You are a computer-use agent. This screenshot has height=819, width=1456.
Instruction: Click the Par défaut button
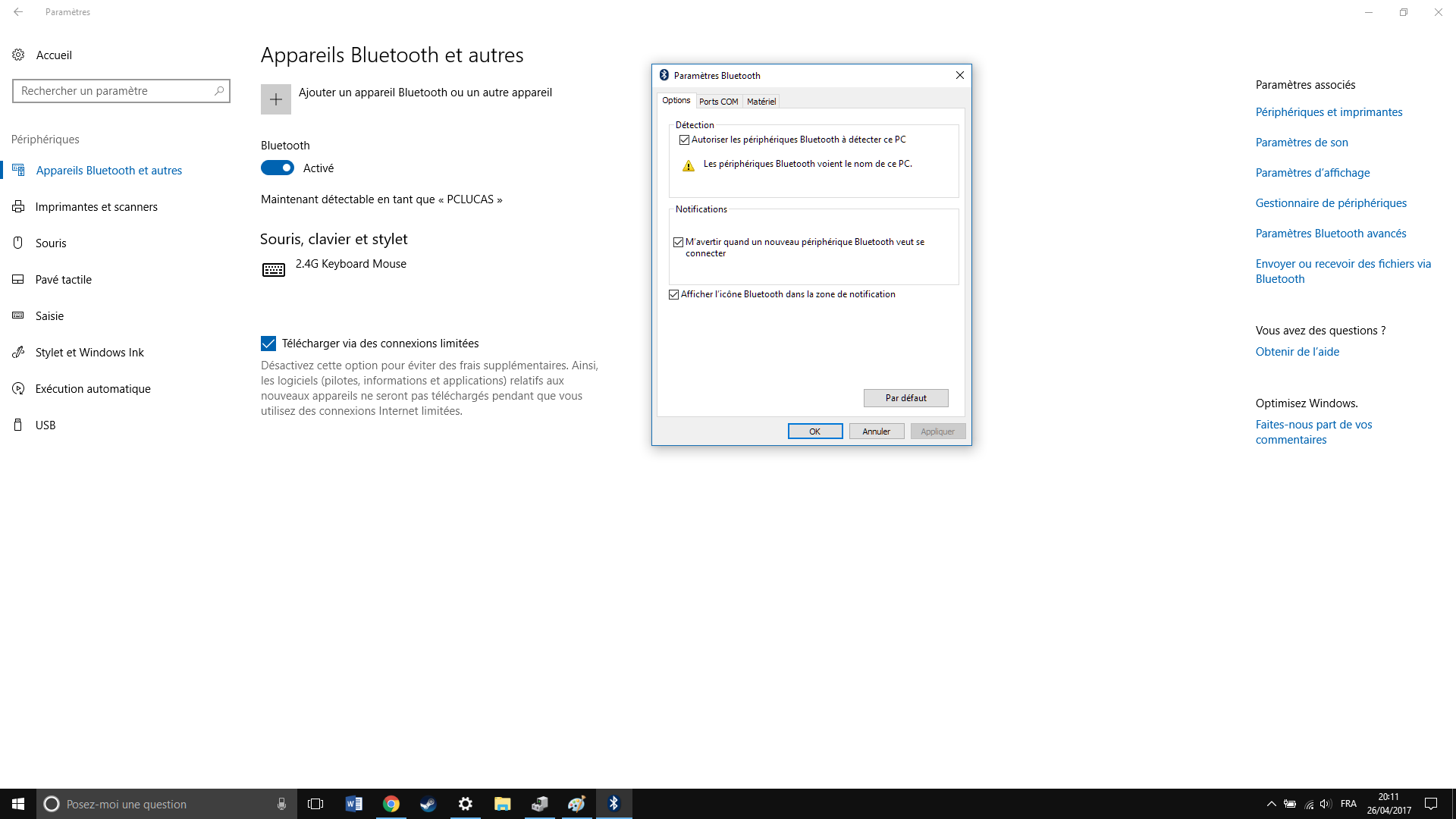906,398
